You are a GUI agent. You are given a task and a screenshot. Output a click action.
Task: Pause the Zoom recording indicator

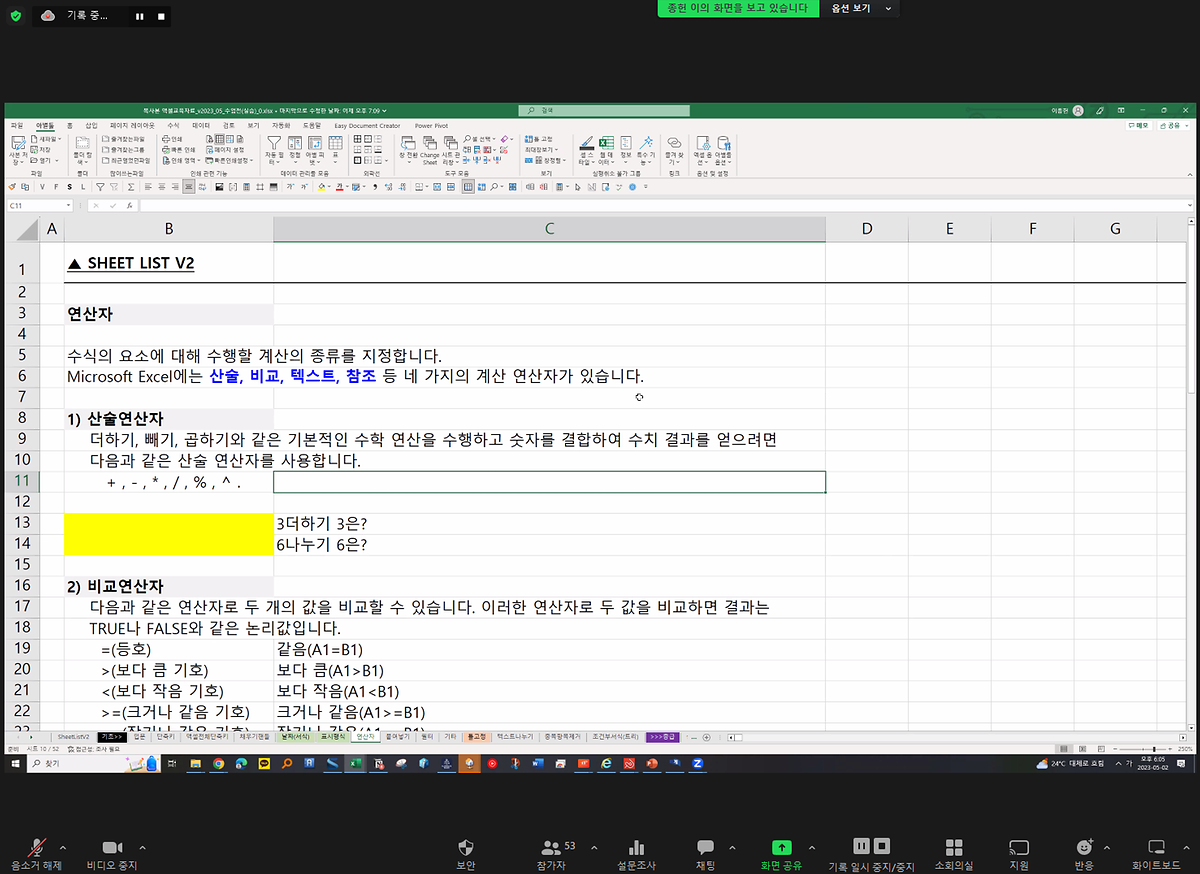pyautogui.click(x=139, y=17)
